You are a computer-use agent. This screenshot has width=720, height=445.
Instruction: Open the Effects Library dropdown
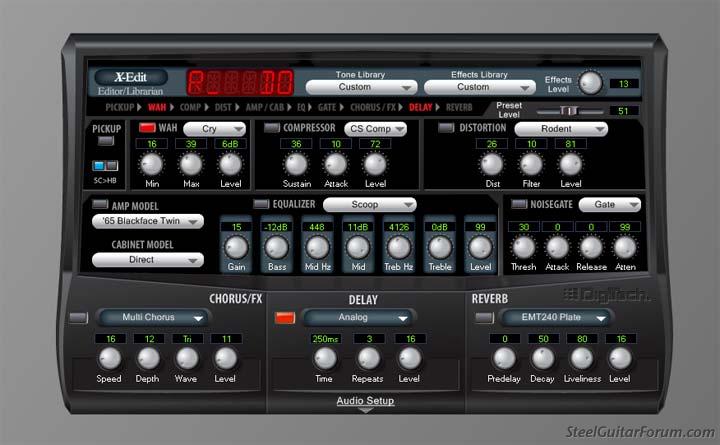[x=480, y=87]
